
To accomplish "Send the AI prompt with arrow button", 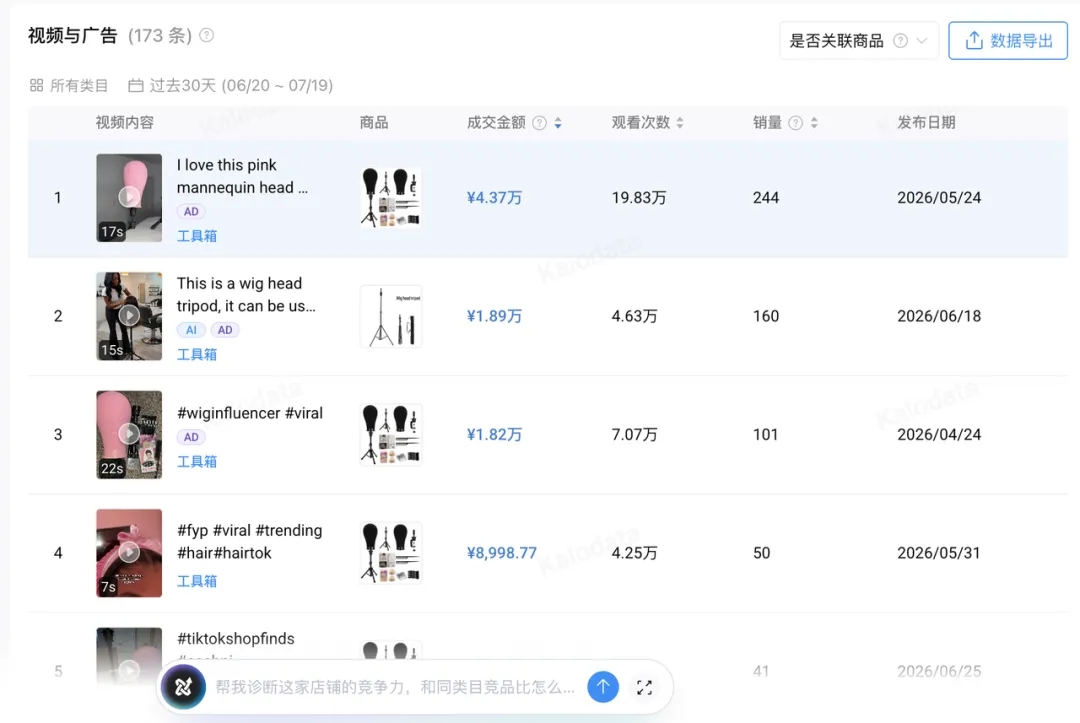I will coord(603,687).
